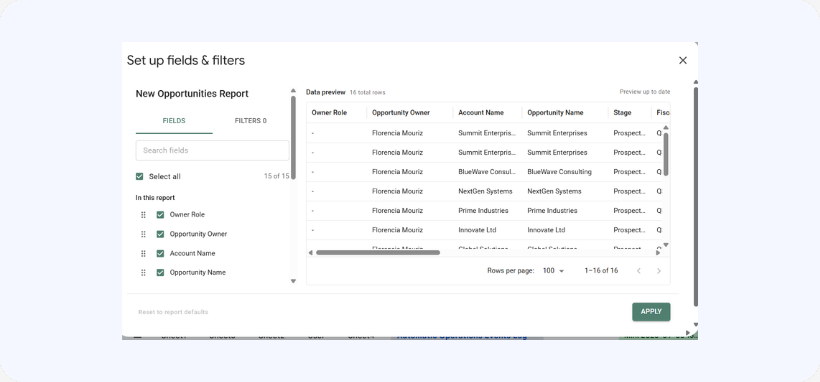
Task: Click the Opportunity Owner column header
Action: pos(401,113)
